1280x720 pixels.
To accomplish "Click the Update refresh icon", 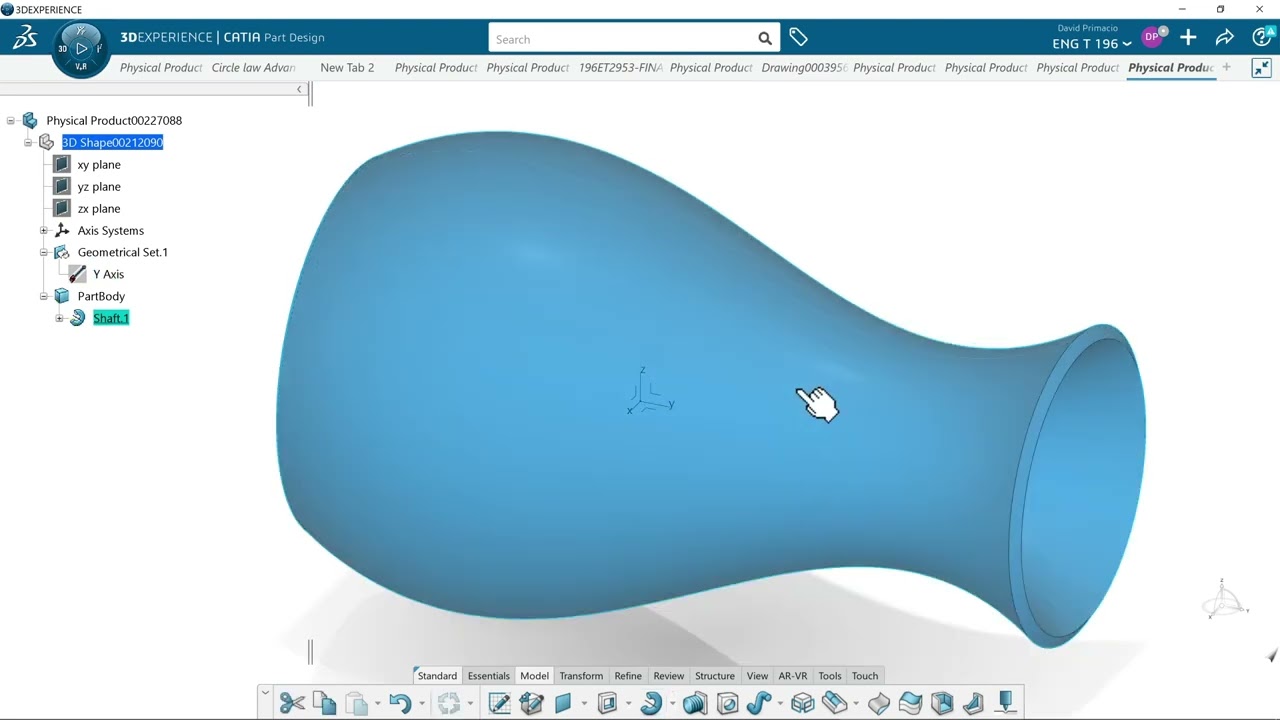I will [449, 703].
